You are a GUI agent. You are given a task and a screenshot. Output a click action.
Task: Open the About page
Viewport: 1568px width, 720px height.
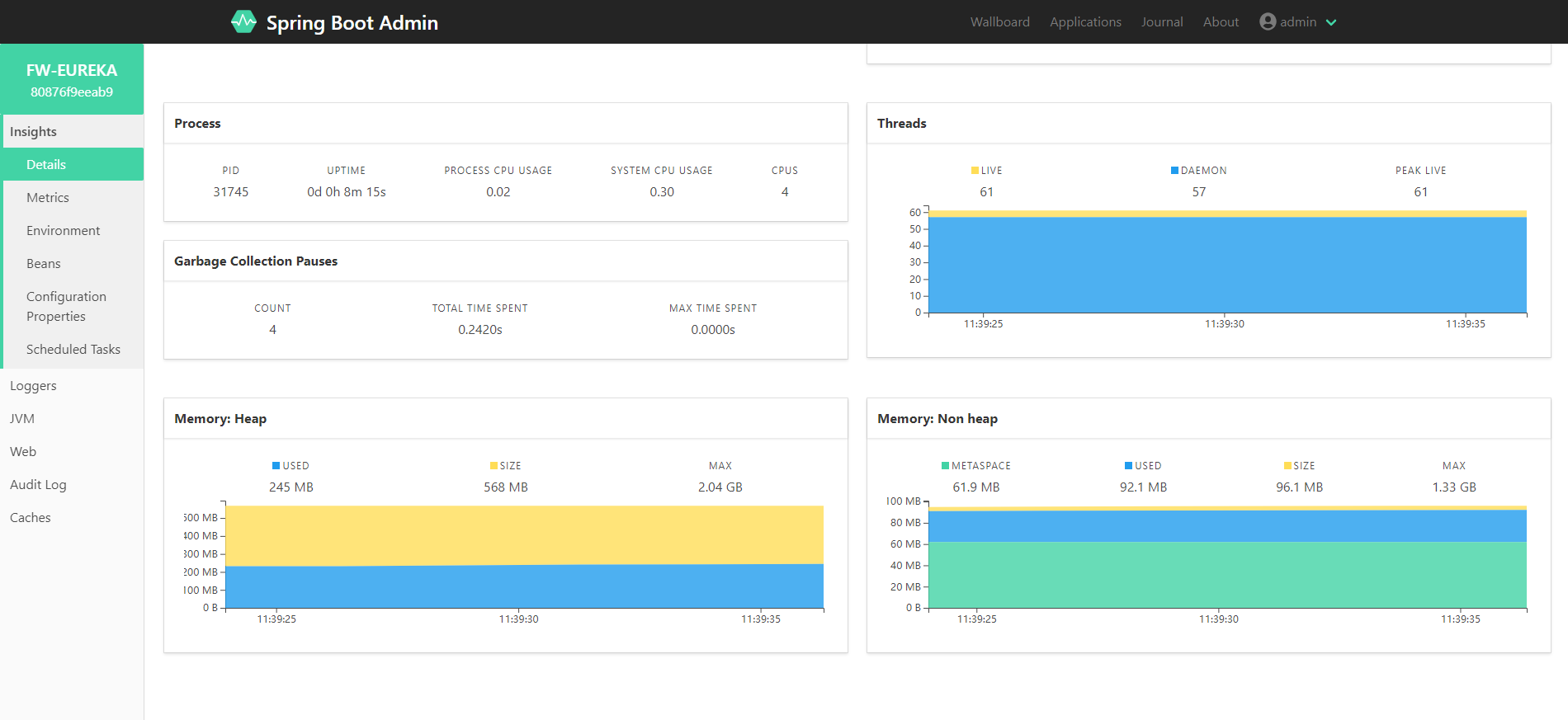(x=1221, y=21)
